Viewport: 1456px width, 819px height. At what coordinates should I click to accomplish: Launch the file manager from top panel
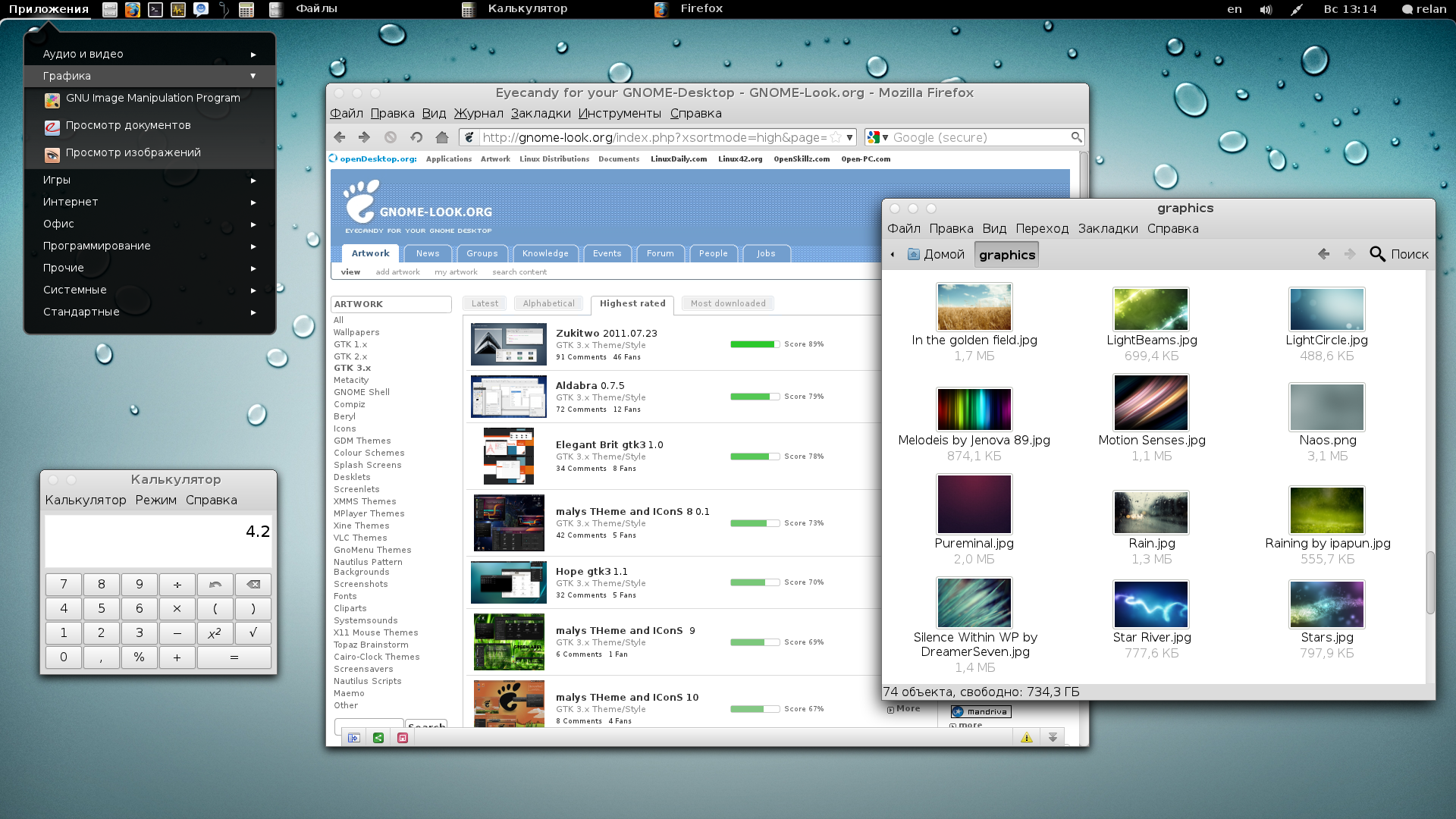(110, 10)
